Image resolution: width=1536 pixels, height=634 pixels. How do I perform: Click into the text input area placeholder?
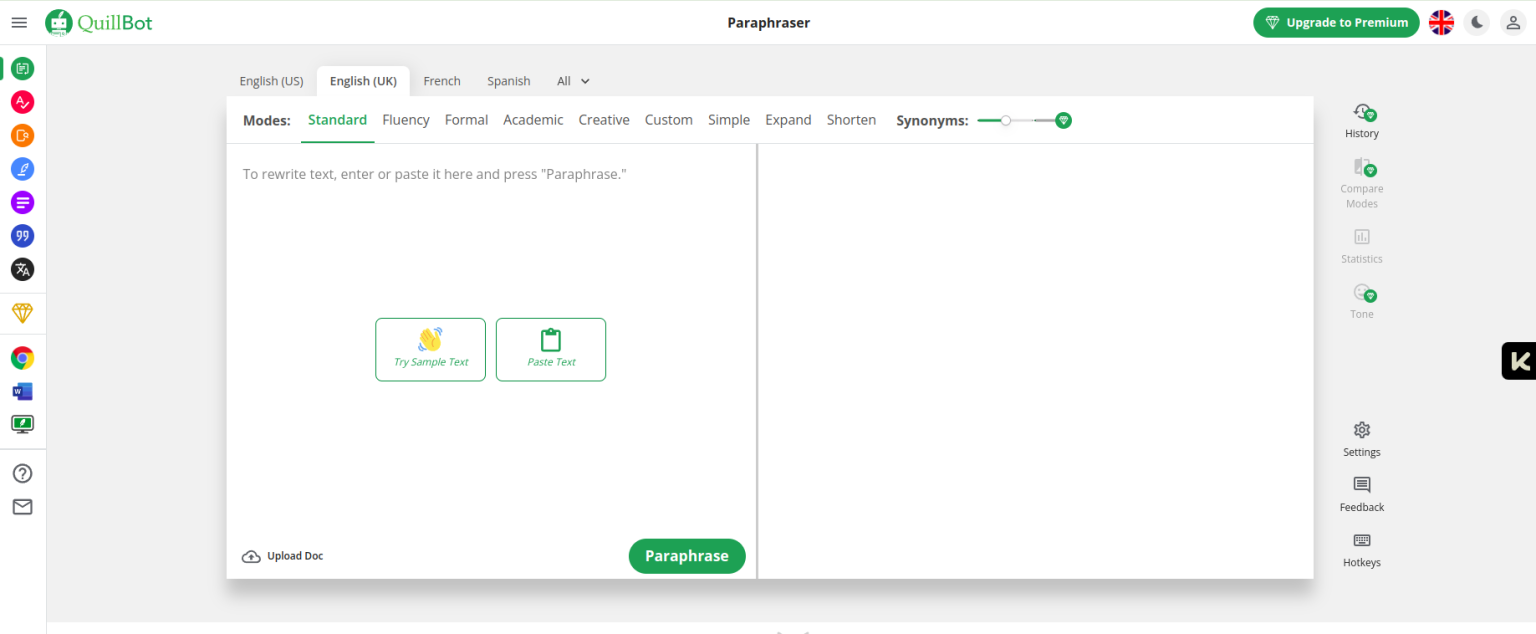434,174
